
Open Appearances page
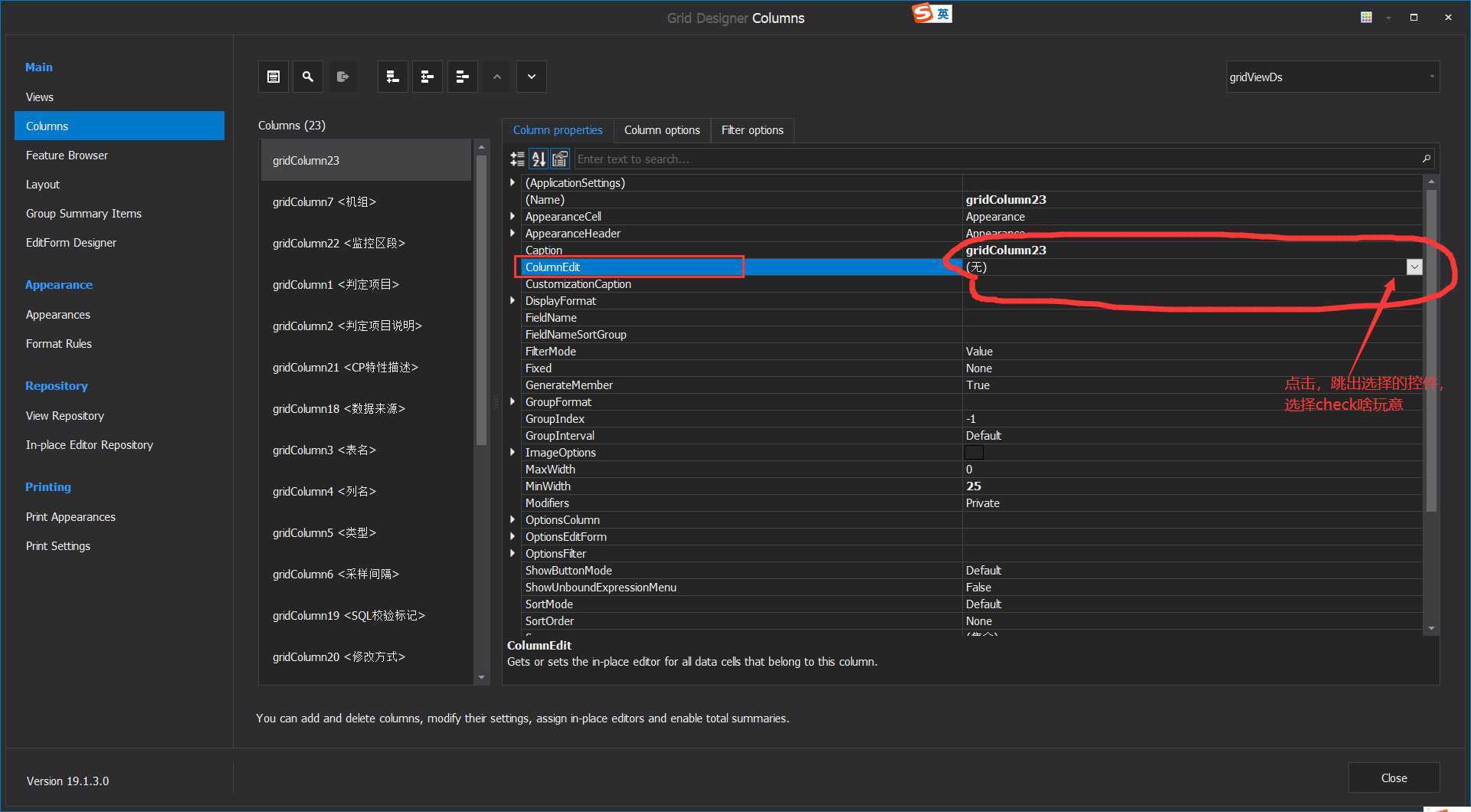click(x=119, y=314)
